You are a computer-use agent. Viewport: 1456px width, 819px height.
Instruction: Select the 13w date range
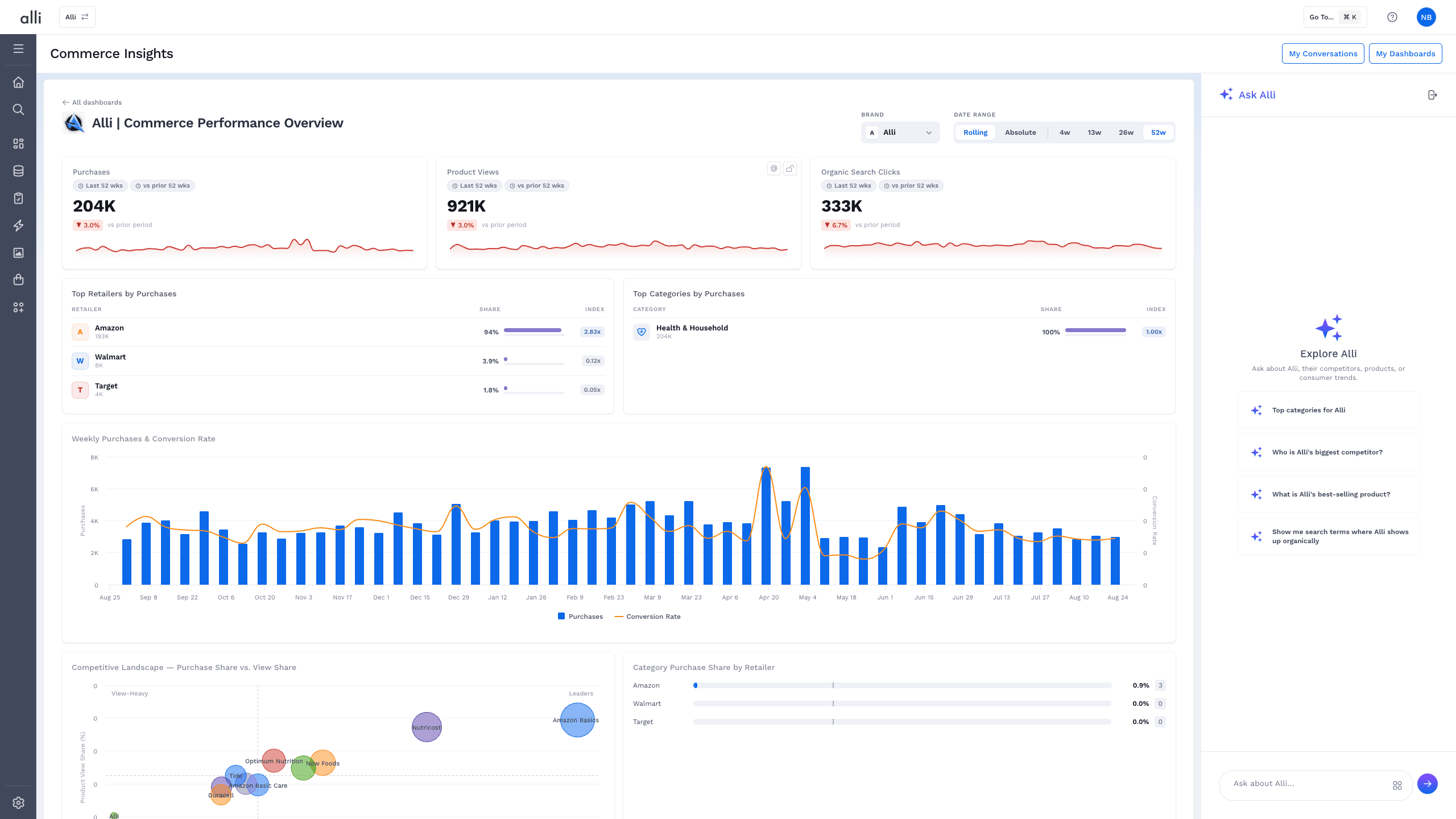pos(1094,133)
